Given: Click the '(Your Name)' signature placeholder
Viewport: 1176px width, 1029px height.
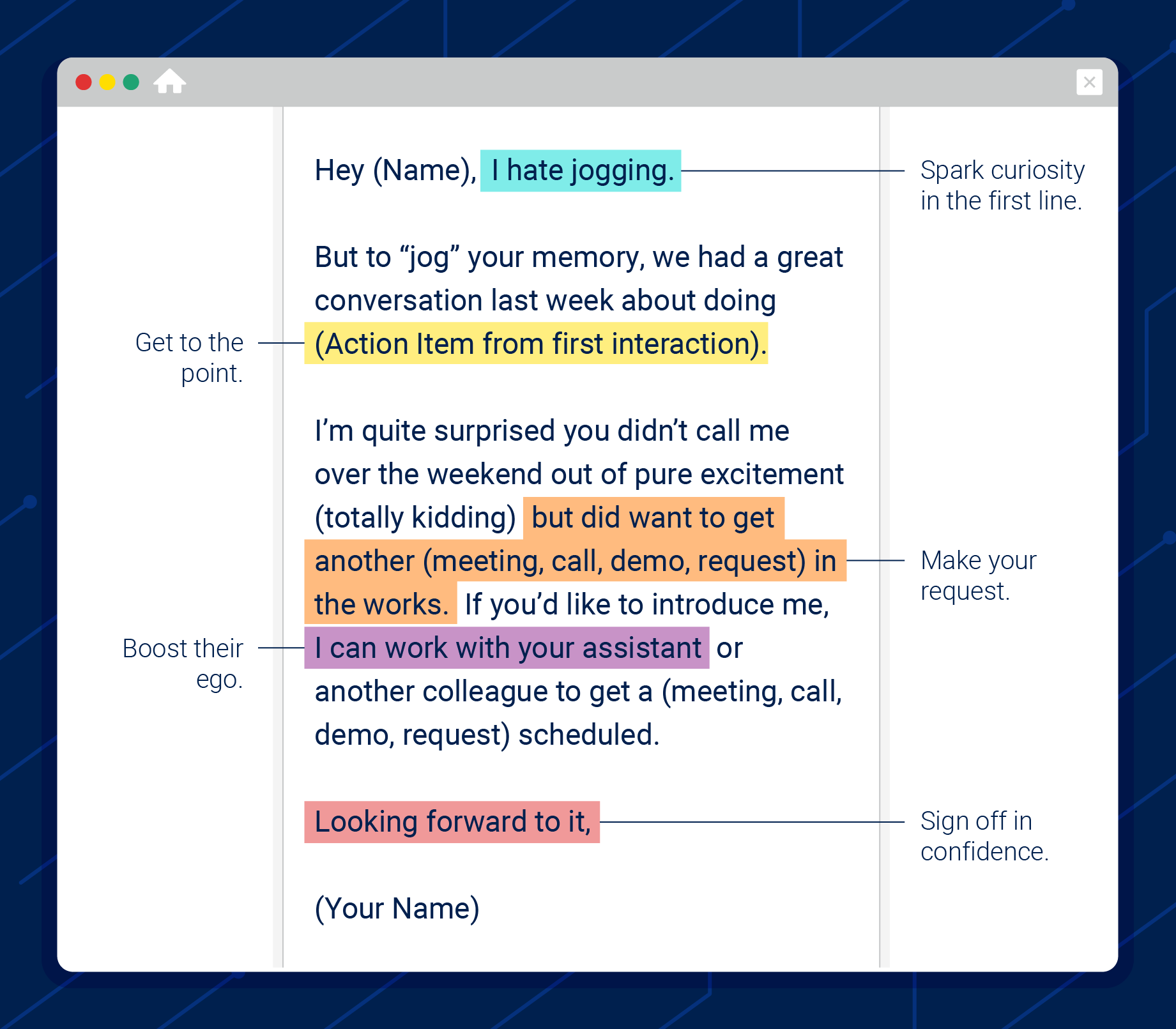Looking at the screenshot, I should [397, 908].
